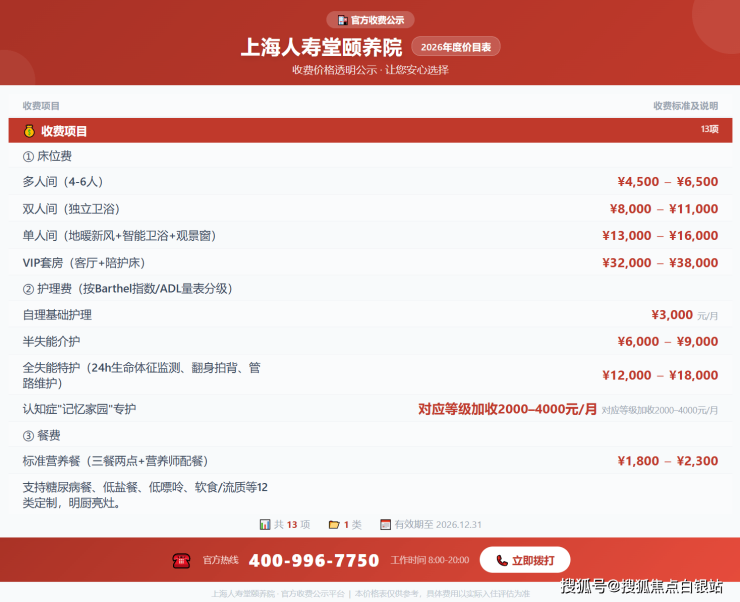Click the 收费标准及说明 column heading
The width and height of the screenshot is (740, 602).
coord(686,106)
